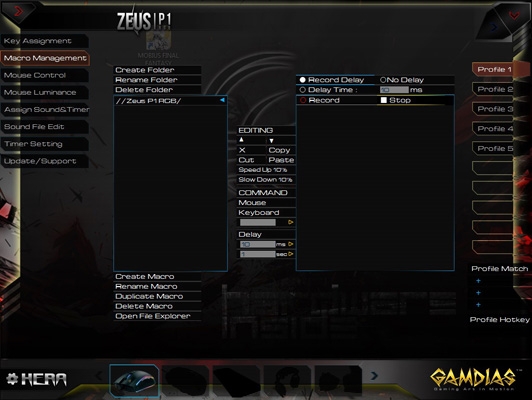Collapse the Zeus P1 RGB folder arrow
The width and height of the screenshot is (532, 400).
222,100
